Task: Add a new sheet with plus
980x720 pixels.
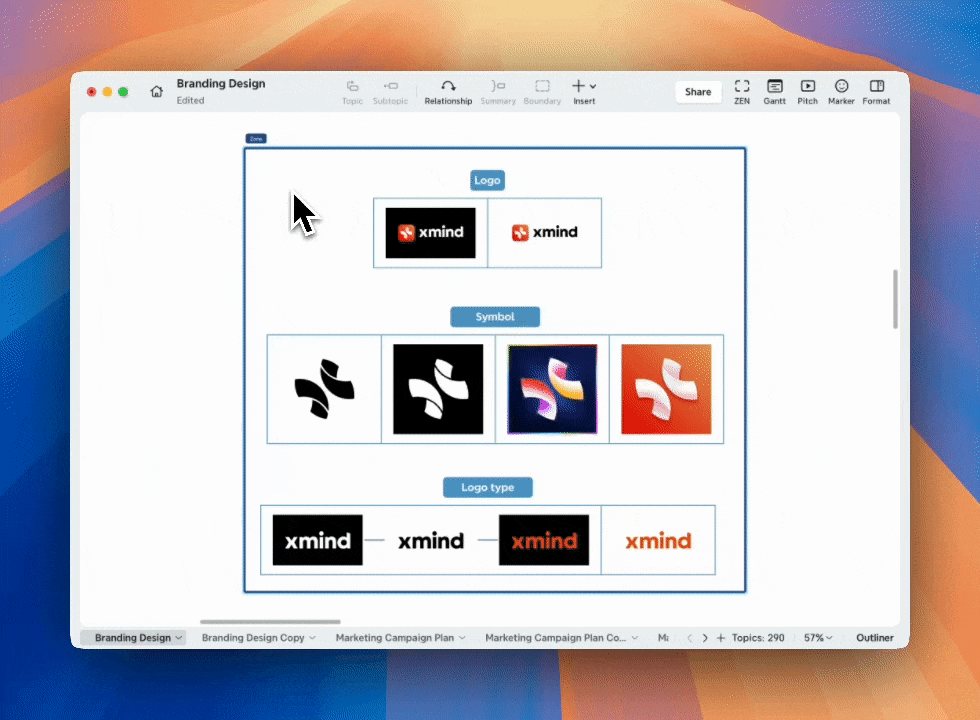Action: (x=721, y=638)
